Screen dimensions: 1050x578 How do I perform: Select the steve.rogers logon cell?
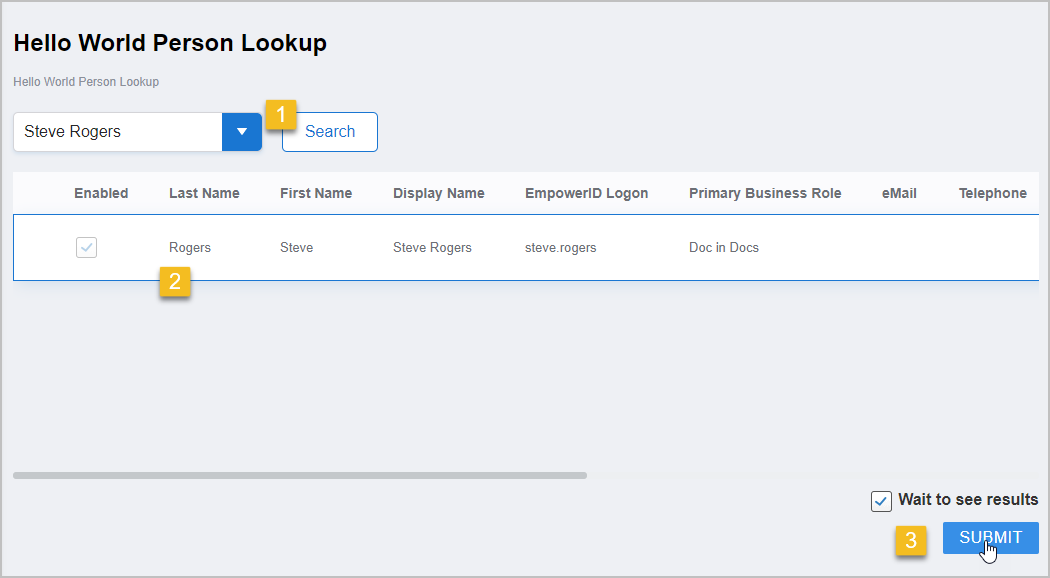click(560, 248)
